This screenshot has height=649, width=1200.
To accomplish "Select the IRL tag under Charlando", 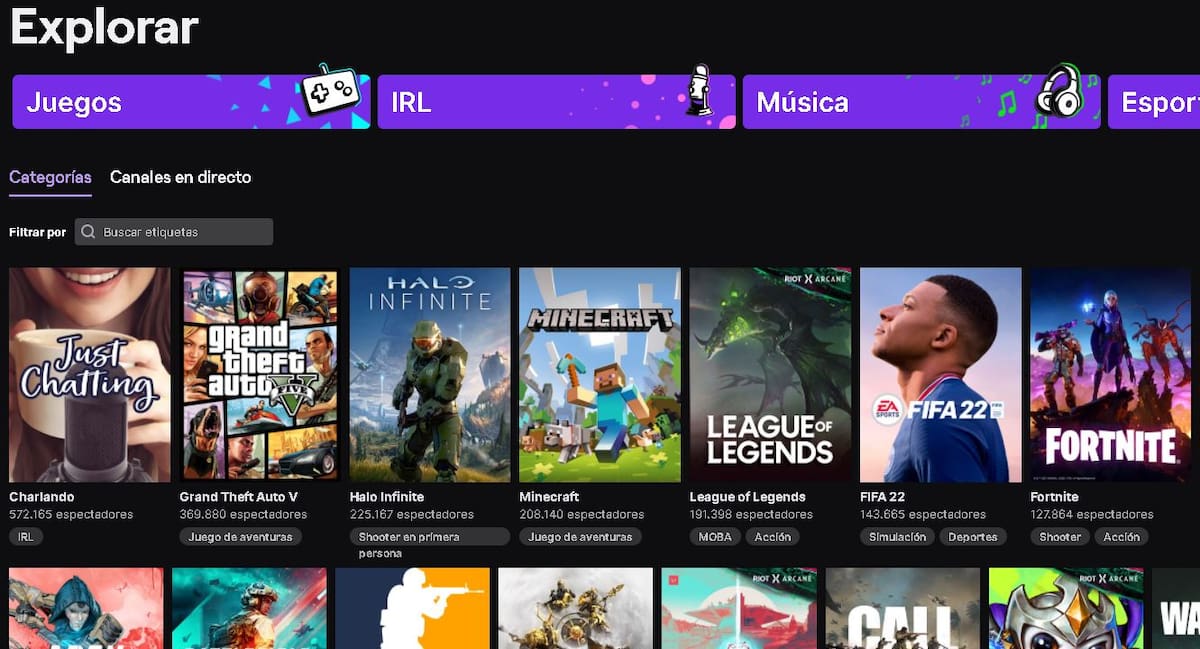I will 26,537.
